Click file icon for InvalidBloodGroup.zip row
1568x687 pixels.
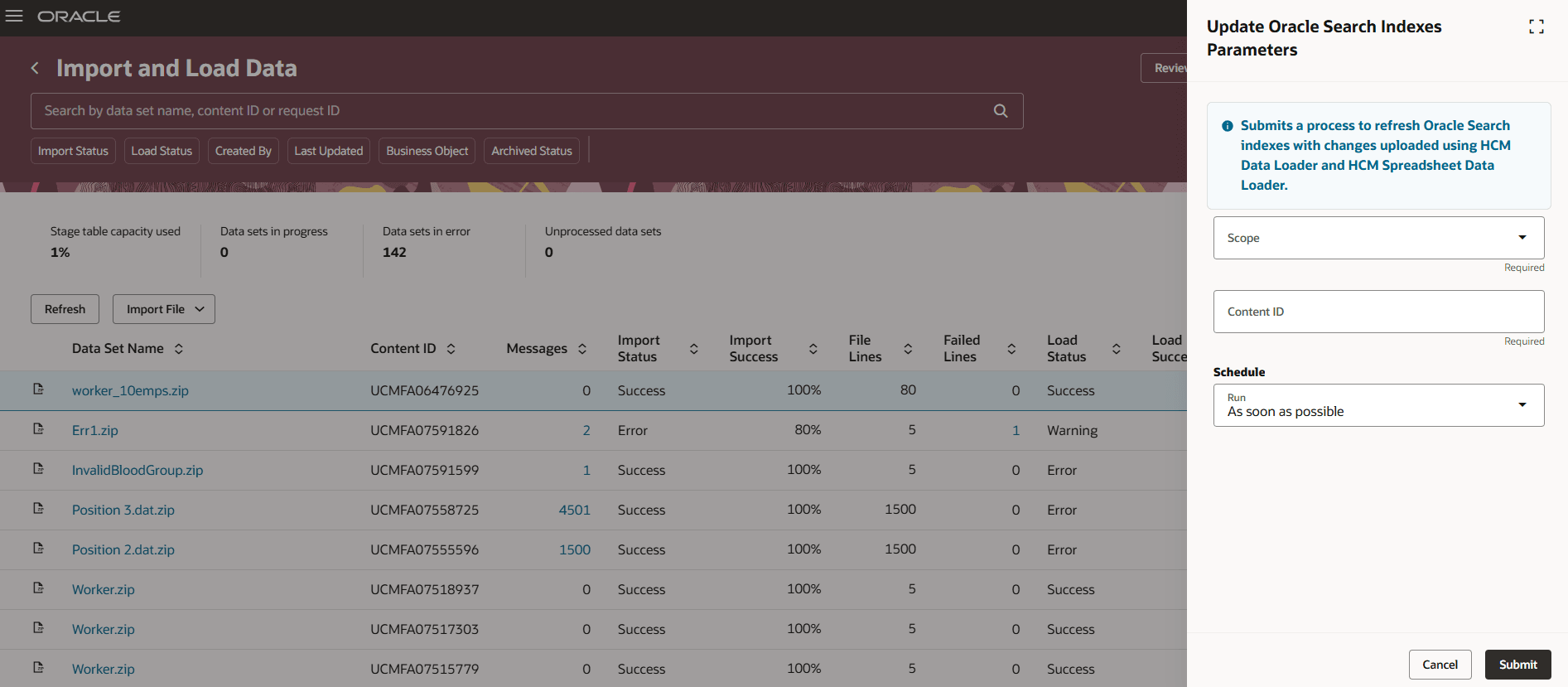pos(38,468)
